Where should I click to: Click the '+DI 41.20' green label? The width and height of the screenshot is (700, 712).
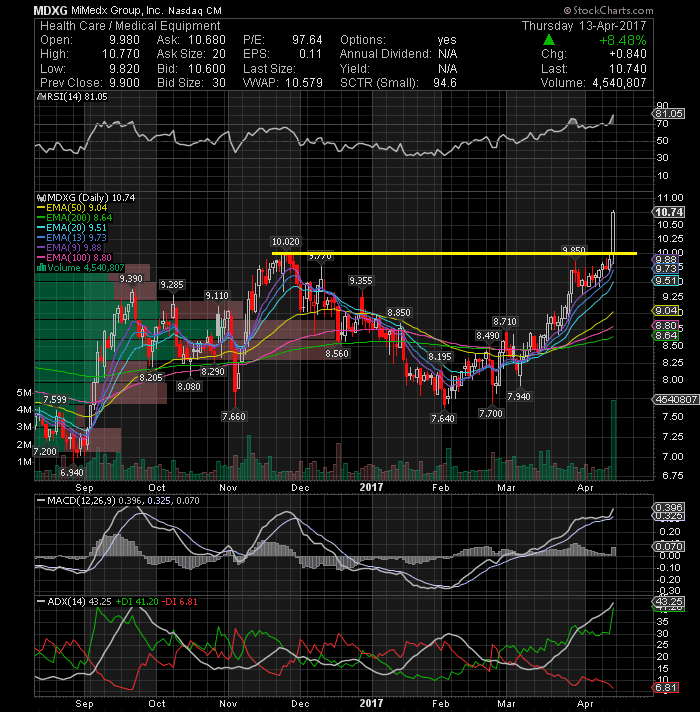137,602
